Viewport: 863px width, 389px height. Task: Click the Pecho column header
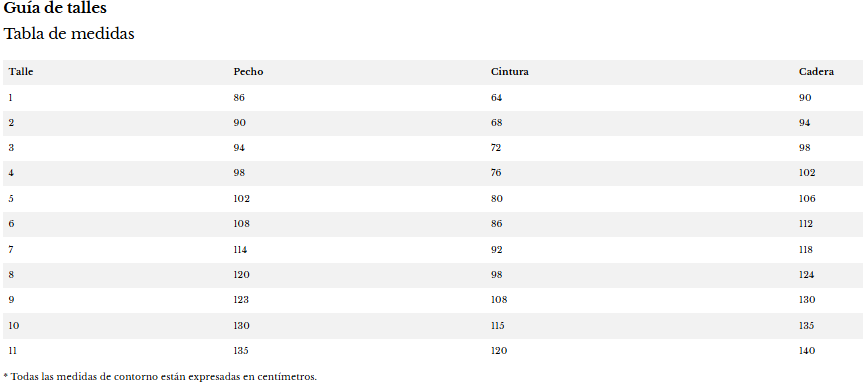pyautogui.click(x=248, y=72)
